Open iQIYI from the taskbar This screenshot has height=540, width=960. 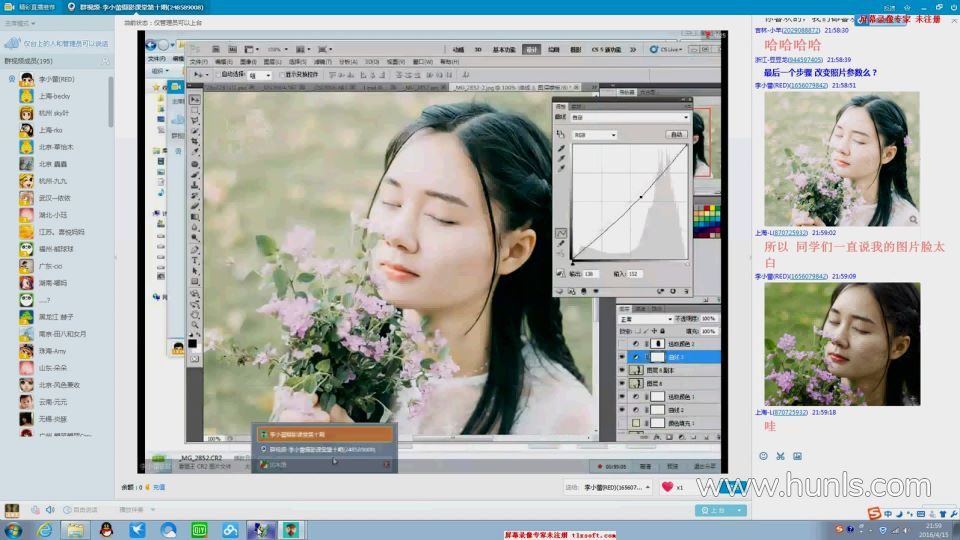pos(199,530)
